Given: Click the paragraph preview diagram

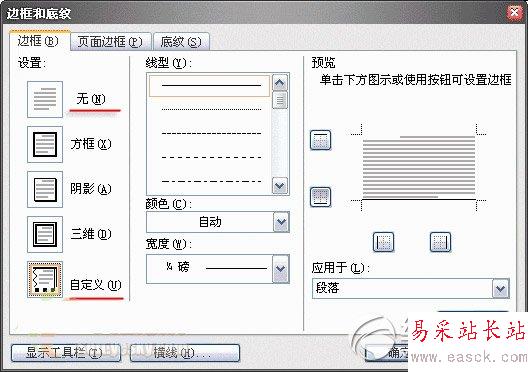Looking at the screenshot, I should point(419,167).
